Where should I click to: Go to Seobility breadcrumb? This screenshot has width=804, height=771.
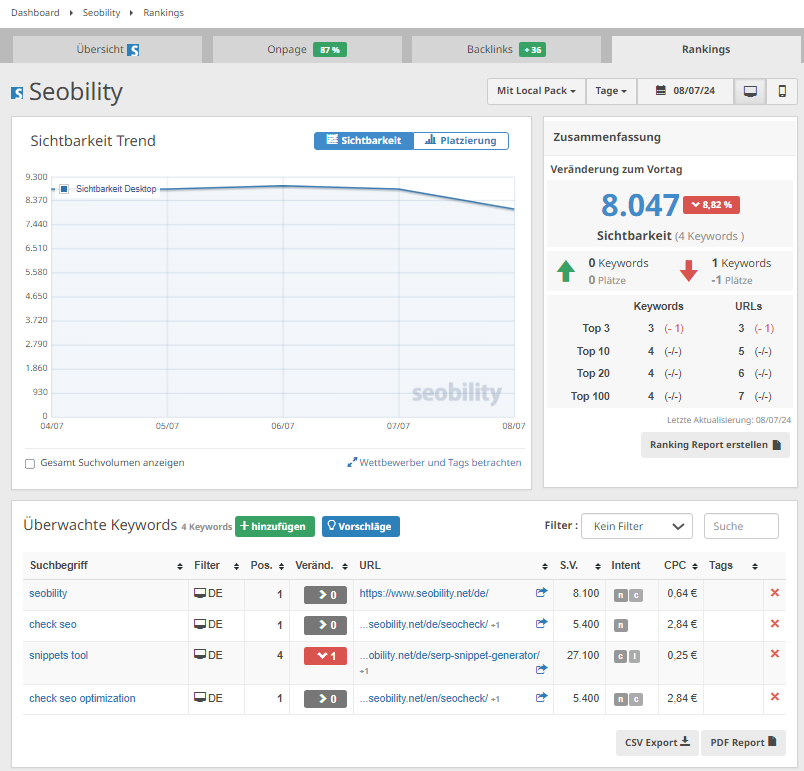[x=102, y=13]
